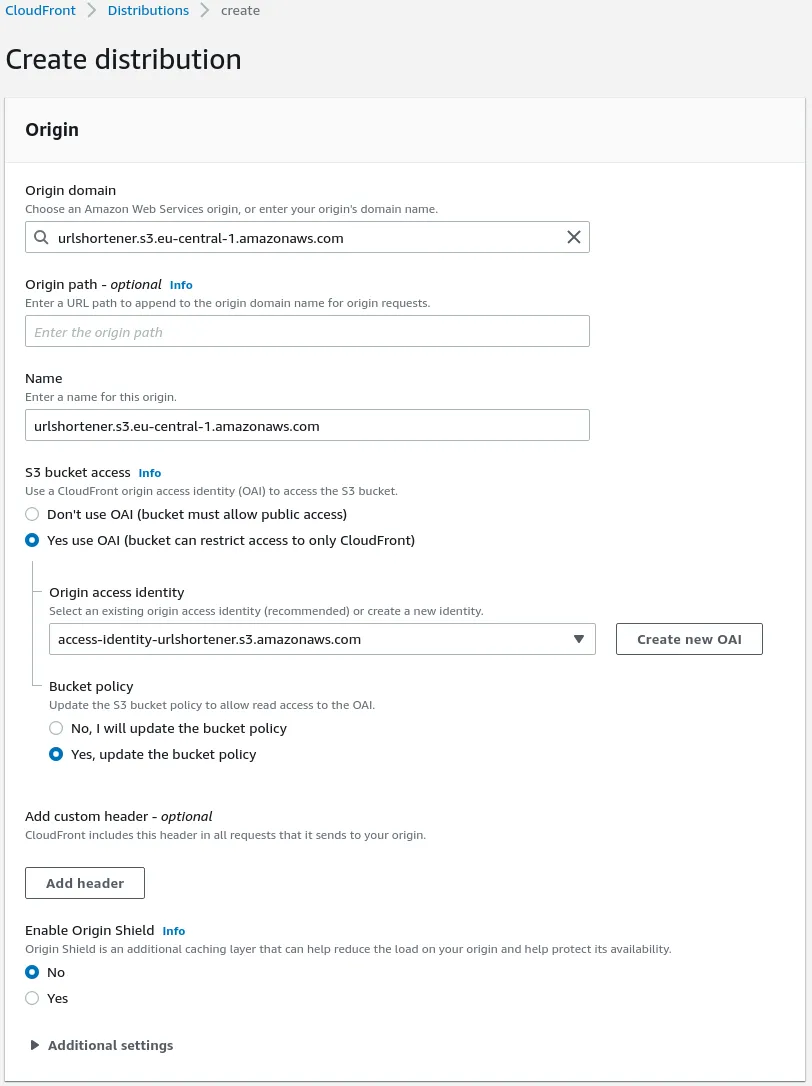The image size is (812, 1086).
Task: Choose "No, I will update the bucket policy"
Action: tap(57, 729)
